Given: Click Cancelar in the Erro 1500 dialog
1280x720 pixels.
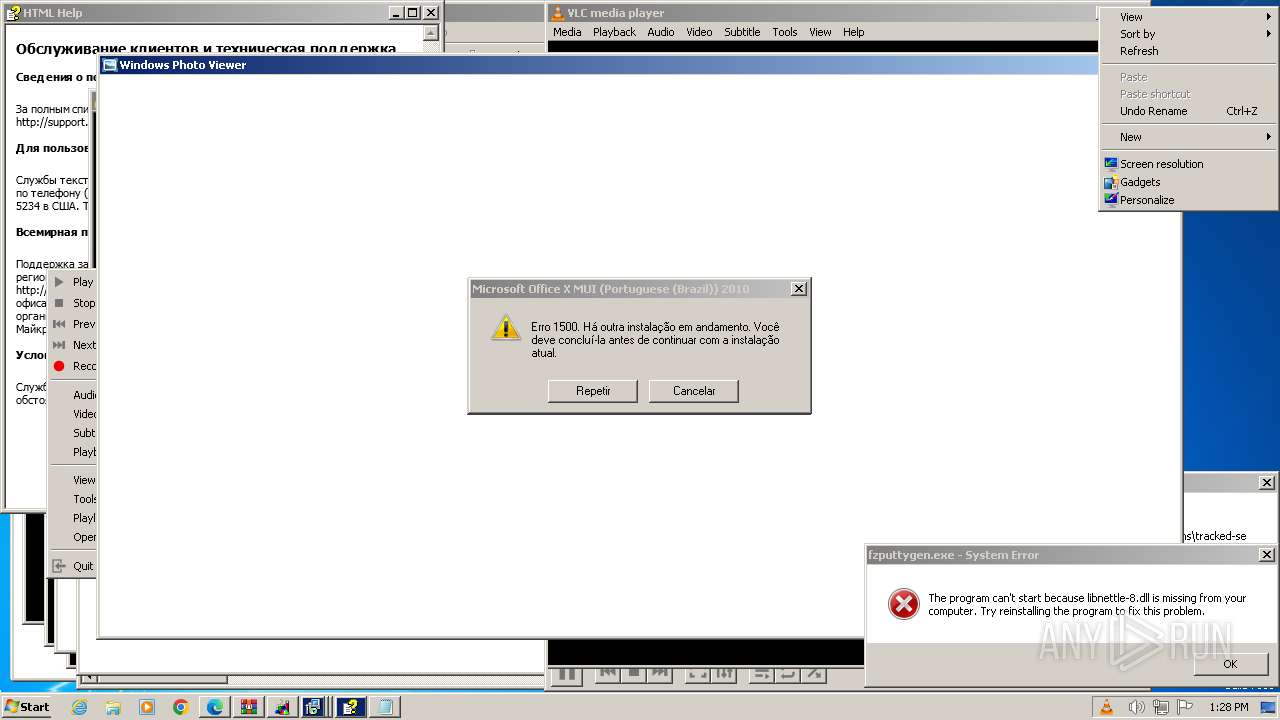Looking at the screenshot, I should [x=694, y=391].
